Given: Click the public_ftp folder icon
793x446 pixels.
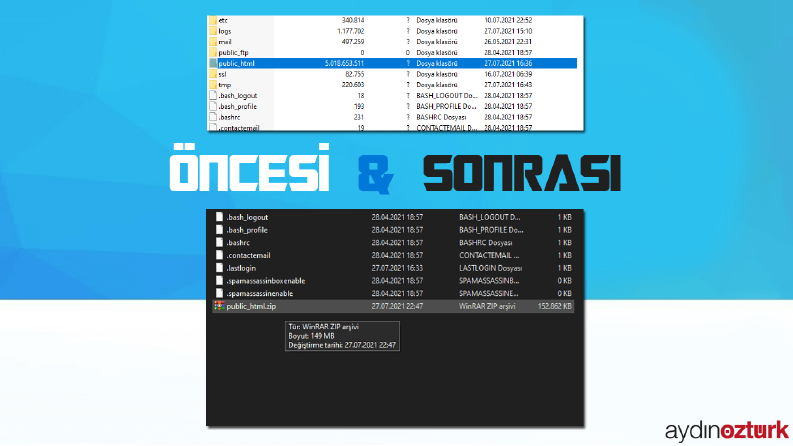Looking at the screenshot, I should 213,53.
